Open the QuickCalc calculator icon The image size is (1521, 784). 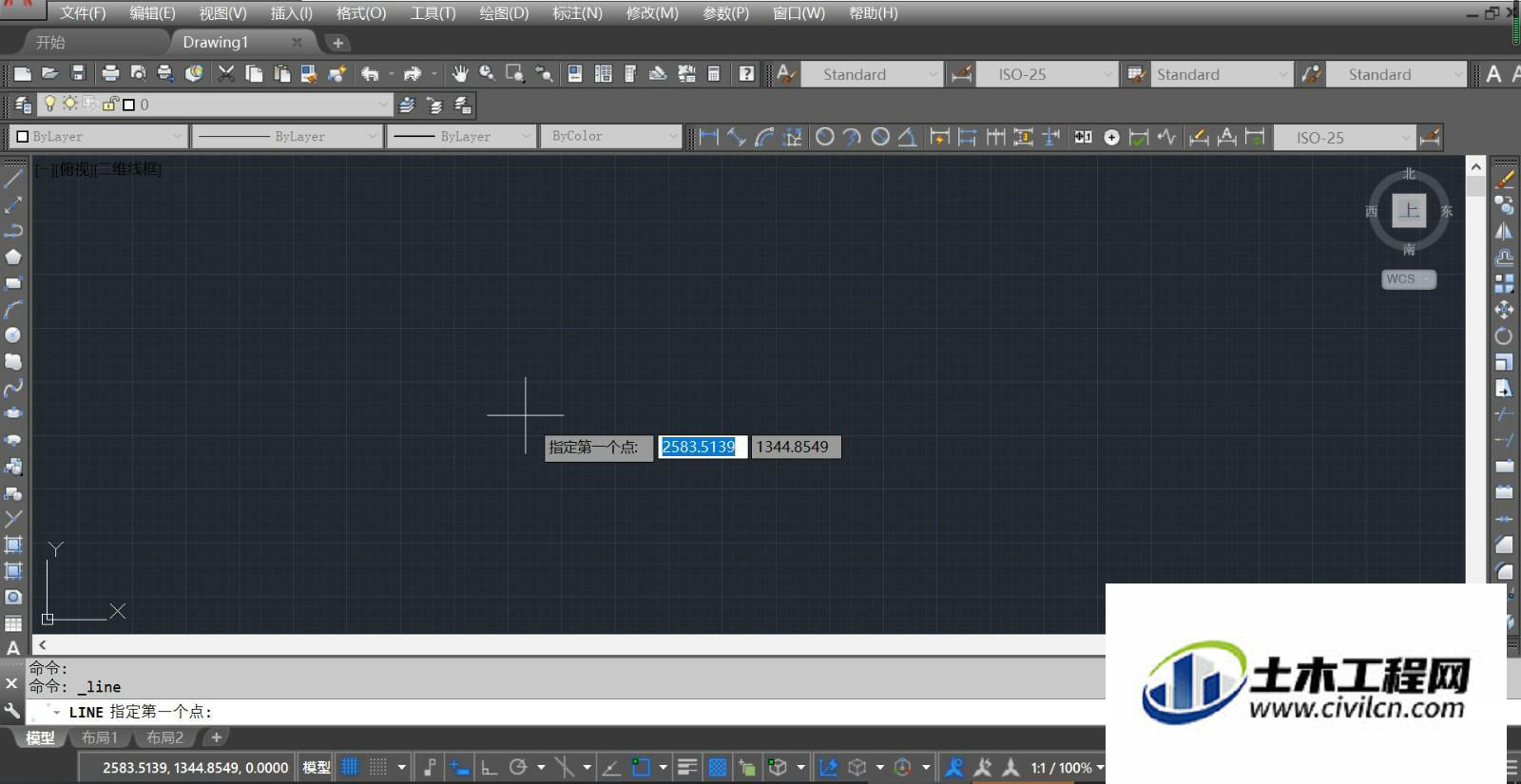click(x=714, y=74)
